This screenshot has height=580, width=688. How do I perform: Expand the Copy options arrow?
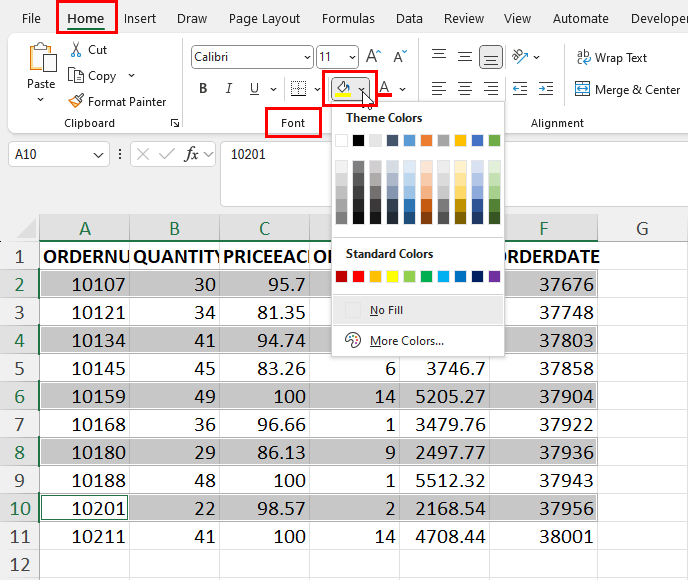[x=131, y=75]
